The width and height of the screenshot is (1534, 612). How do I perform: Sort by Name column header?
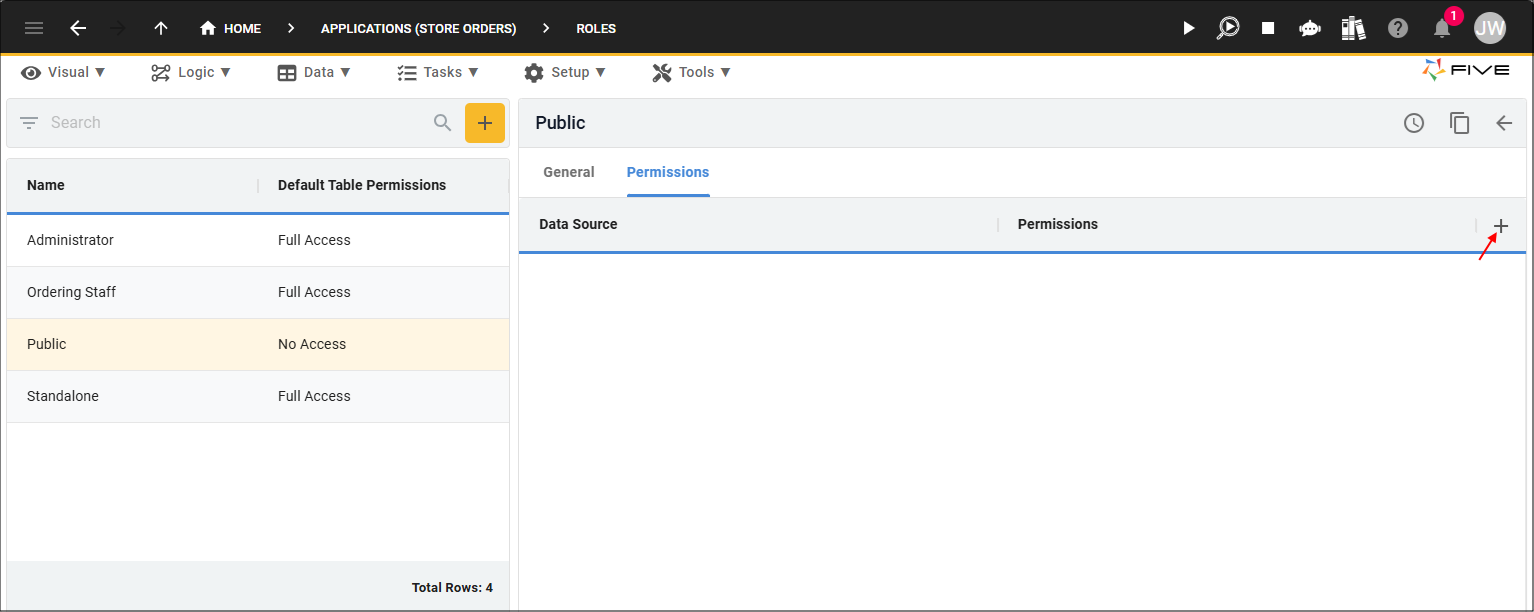[46, 185]
